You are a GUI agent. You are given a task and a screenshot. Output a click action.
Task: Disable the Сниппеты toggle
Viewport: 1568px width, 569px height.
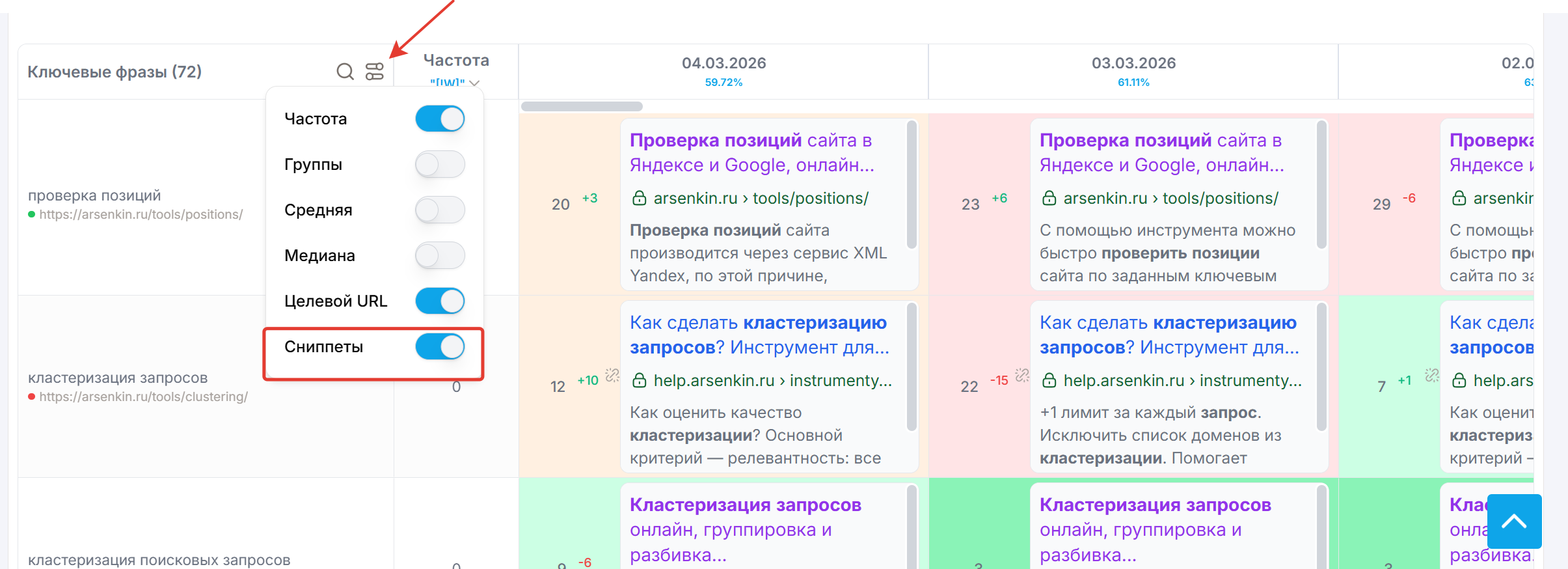coord(440,347)
